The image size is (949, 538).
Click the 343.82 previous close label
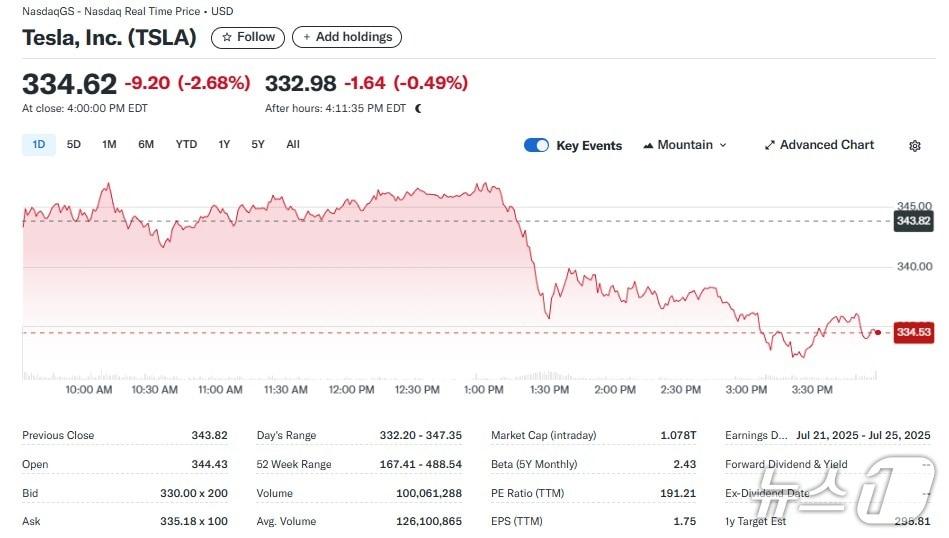click(912, 221)
